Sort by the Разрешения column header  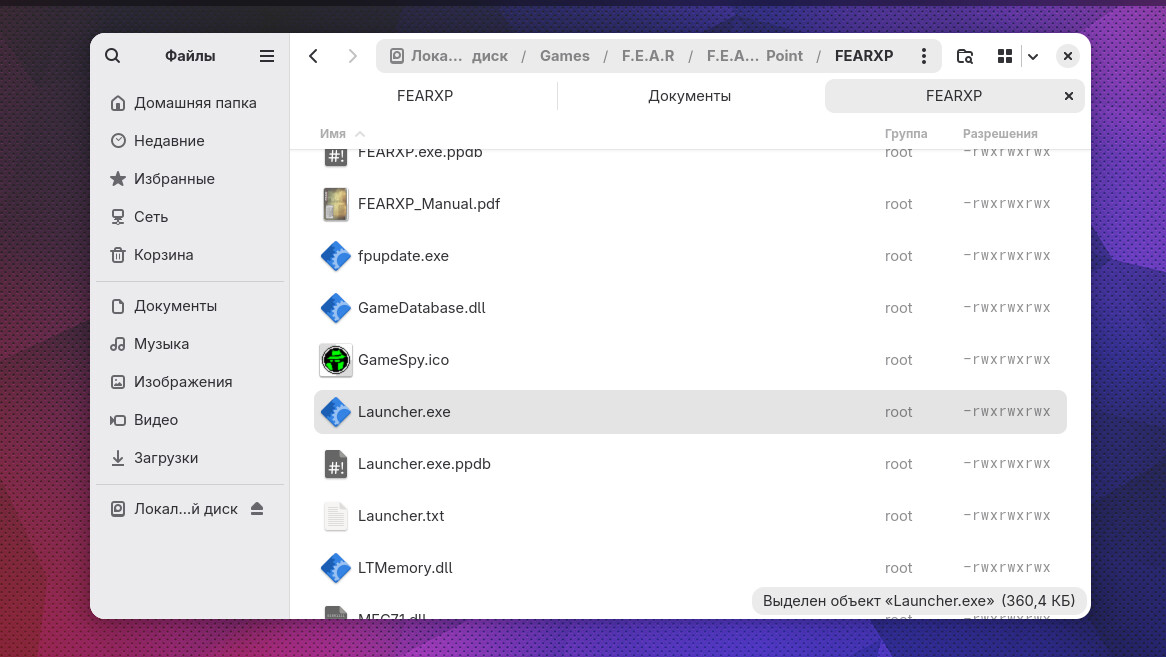(x=1000, y=134)
